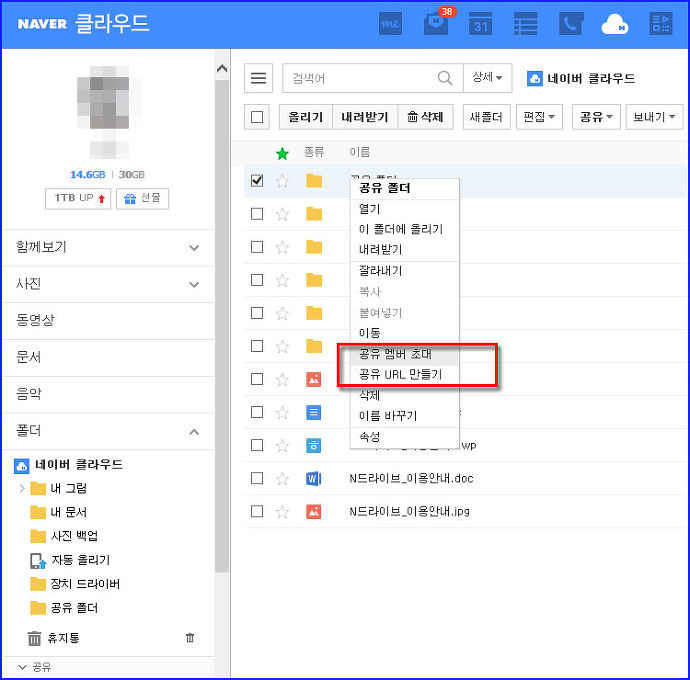Select 이동 in context menu
Image resolution: width=690 pixels, height=680 pixels.
(369, 333)
